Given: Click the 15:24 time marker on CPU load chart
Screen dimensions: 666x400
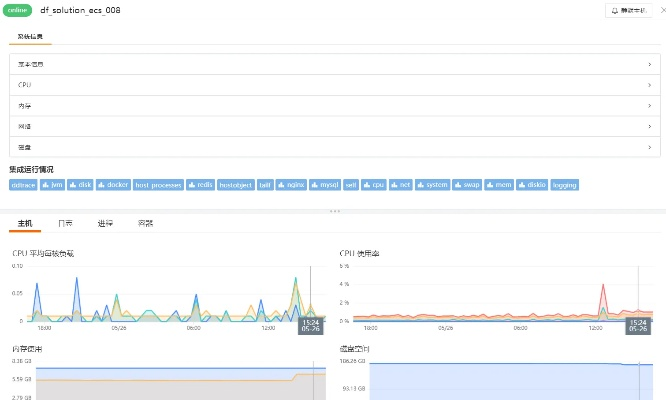Looking at the screenshot, I should pos(311,325).
